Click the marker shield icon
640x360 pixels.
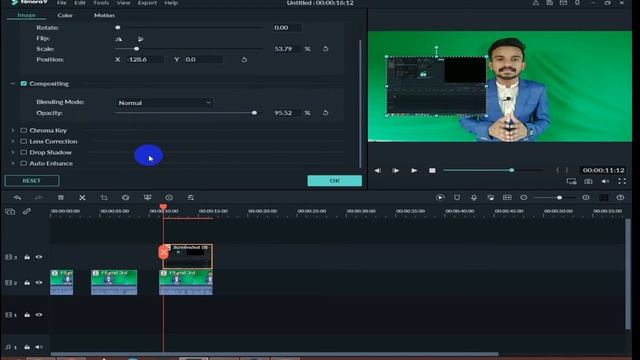click(457, 198)
